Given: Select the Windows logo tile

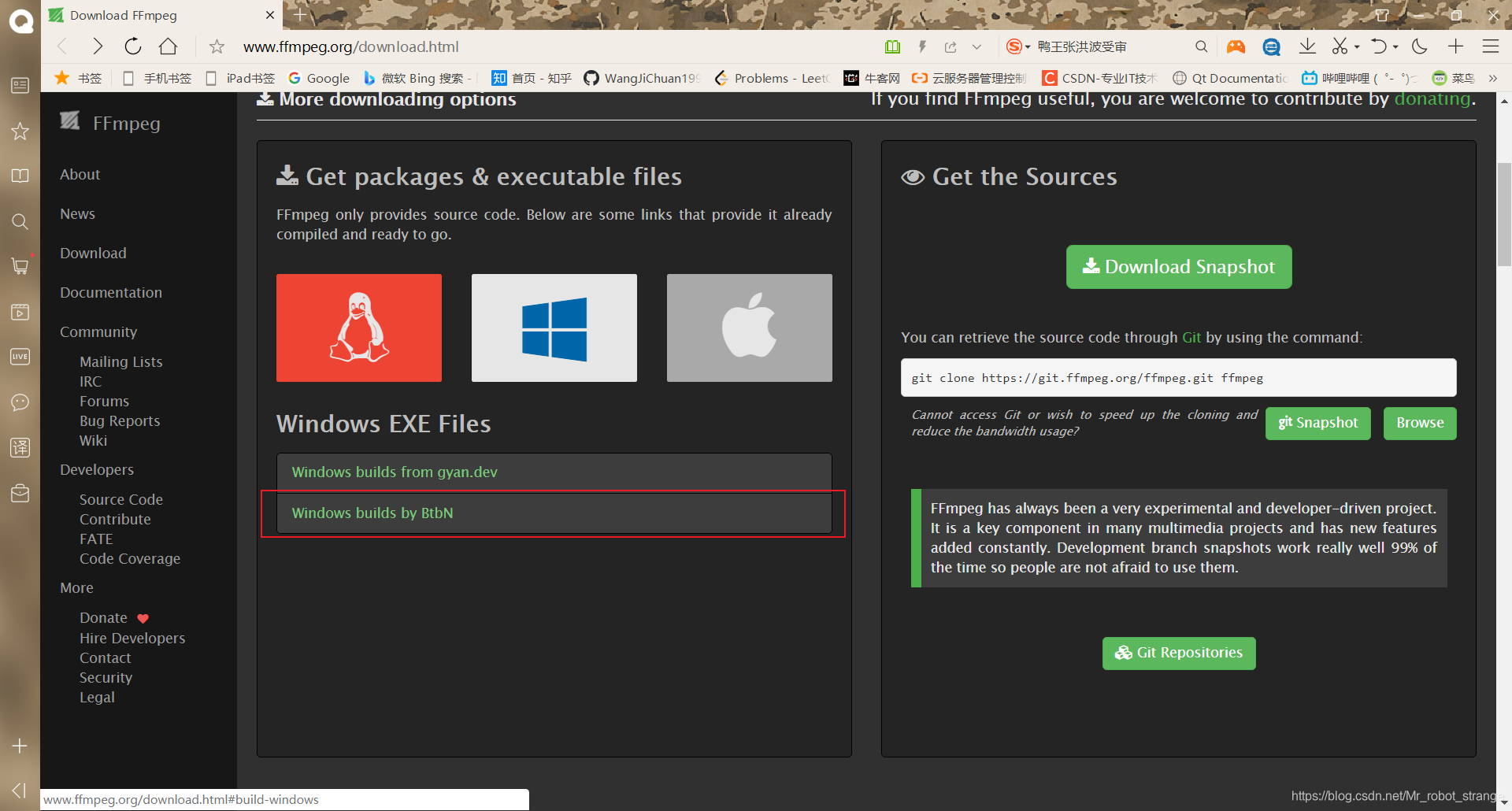Looking at the screenshot, I should (x=554, y=328).
